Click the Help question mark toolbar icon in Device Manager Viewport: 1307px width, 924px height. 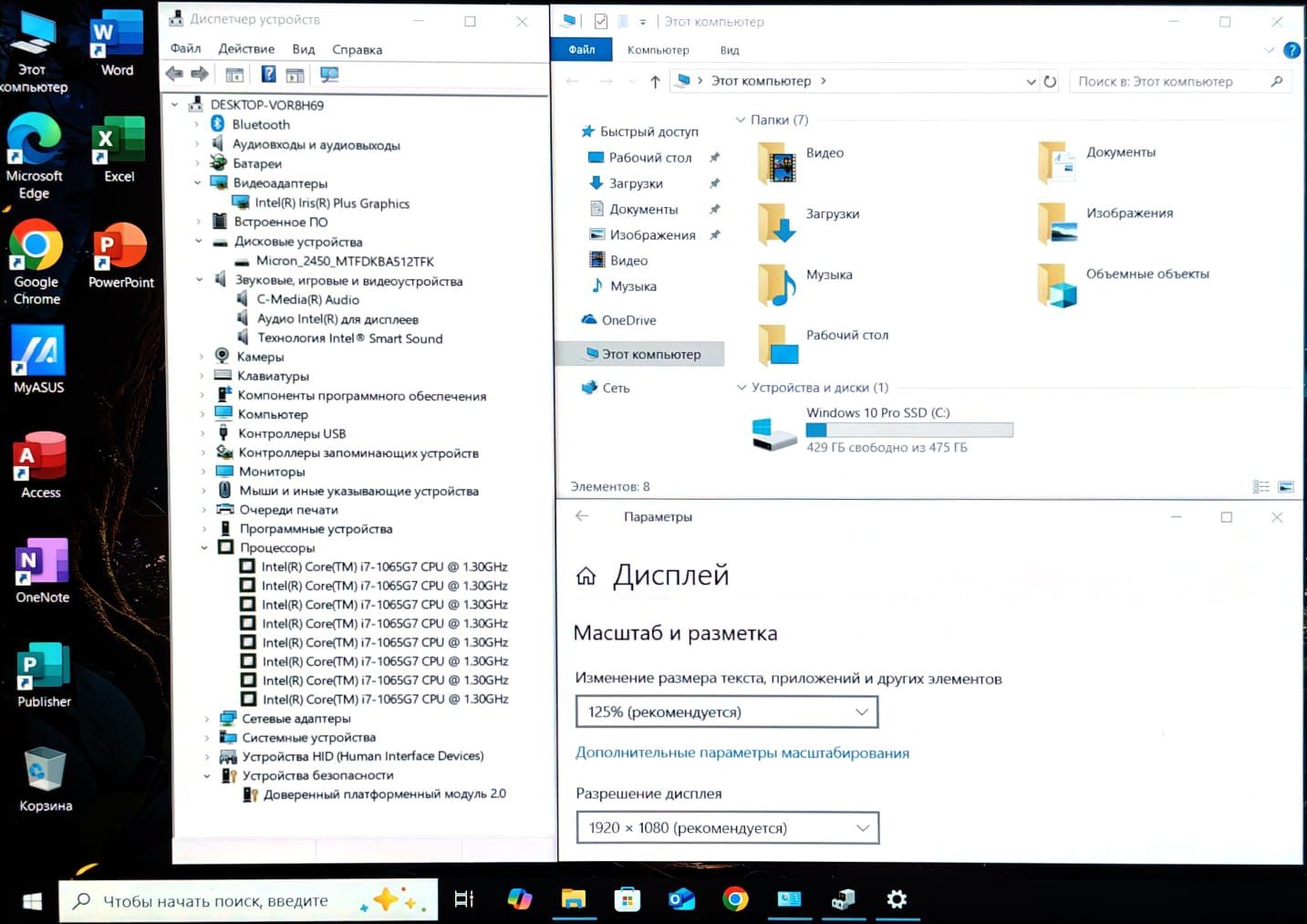pos(268,74)
